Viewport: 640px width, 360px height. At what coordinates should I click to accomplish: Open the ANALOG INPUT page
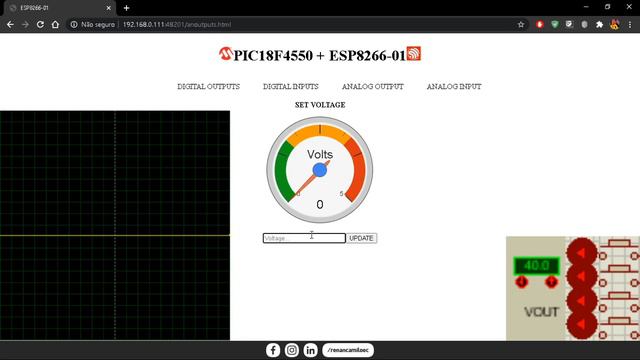(454, 87)
